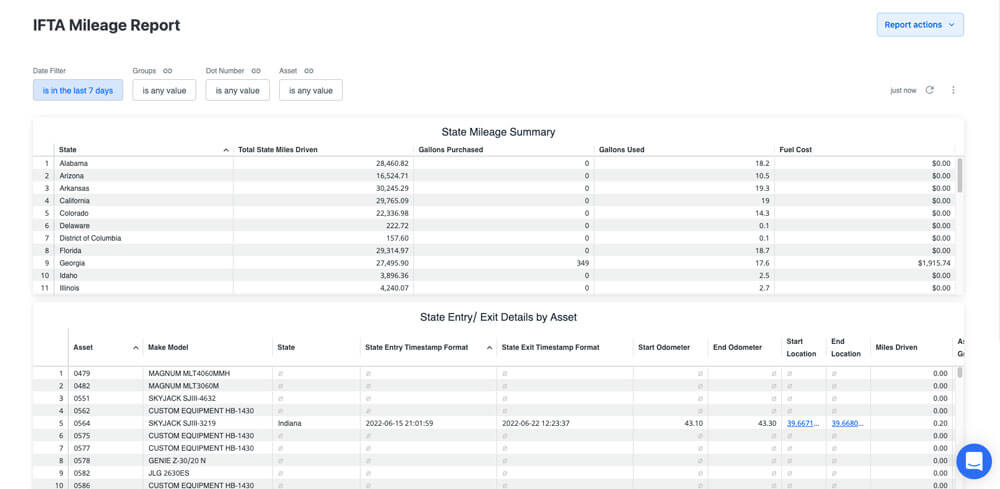Open the Report actions dropdown

920,25
